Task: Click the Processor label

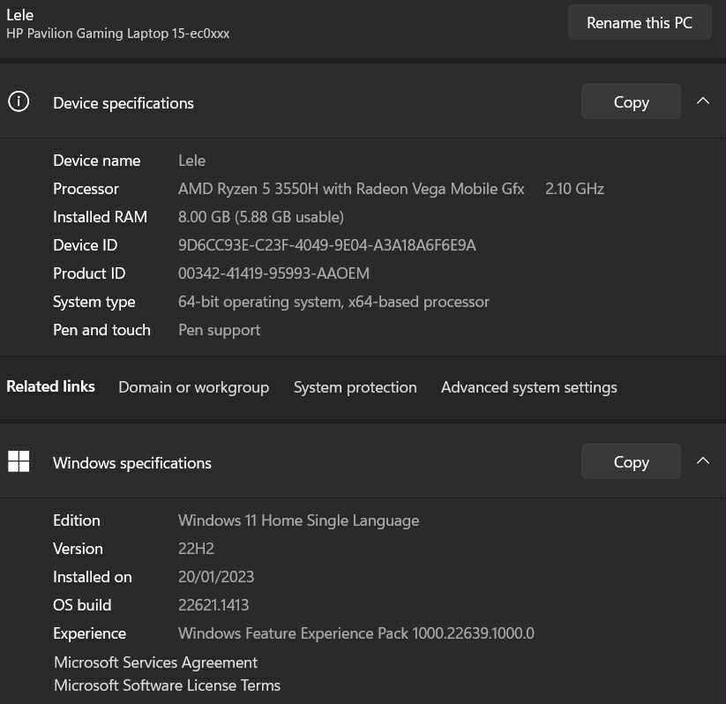Action: point(86,189)
